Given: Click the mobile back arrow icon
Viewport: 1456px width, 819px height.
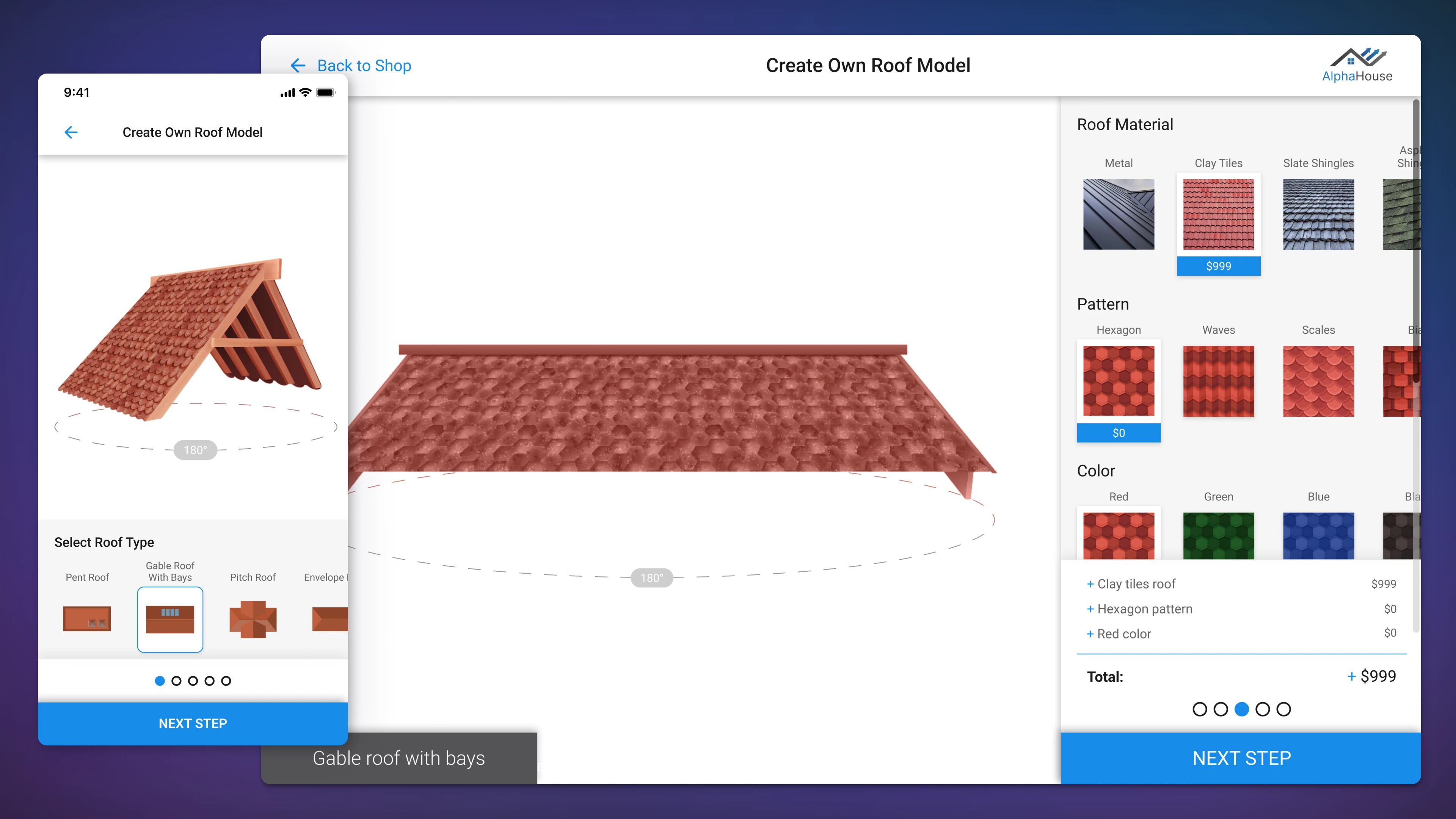Looking at the screenshot, I should (x=71, y=132).
